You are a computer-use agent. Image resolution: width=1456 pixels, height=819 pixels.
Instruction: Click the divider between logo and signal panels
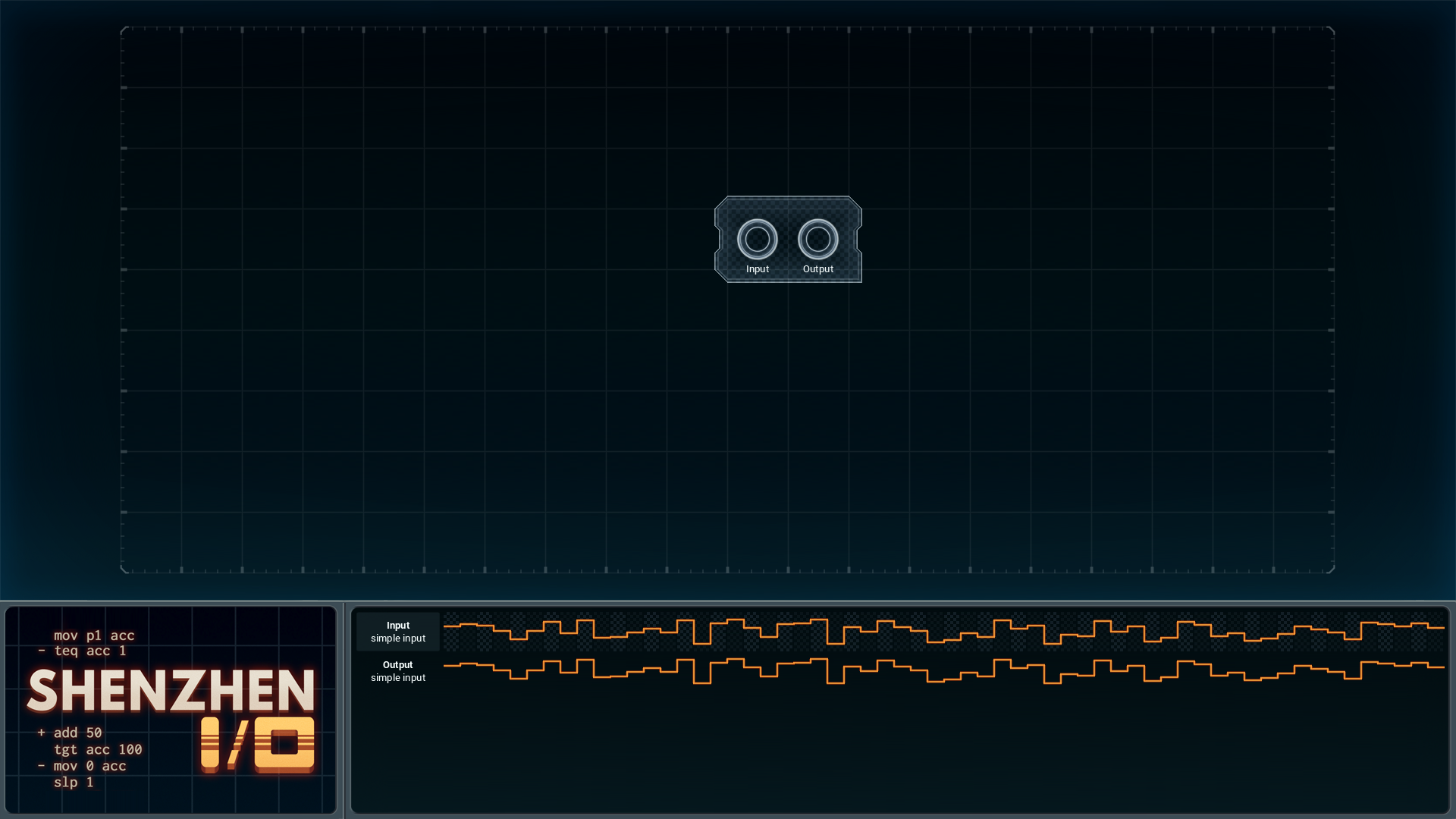(x=344, y=710)
